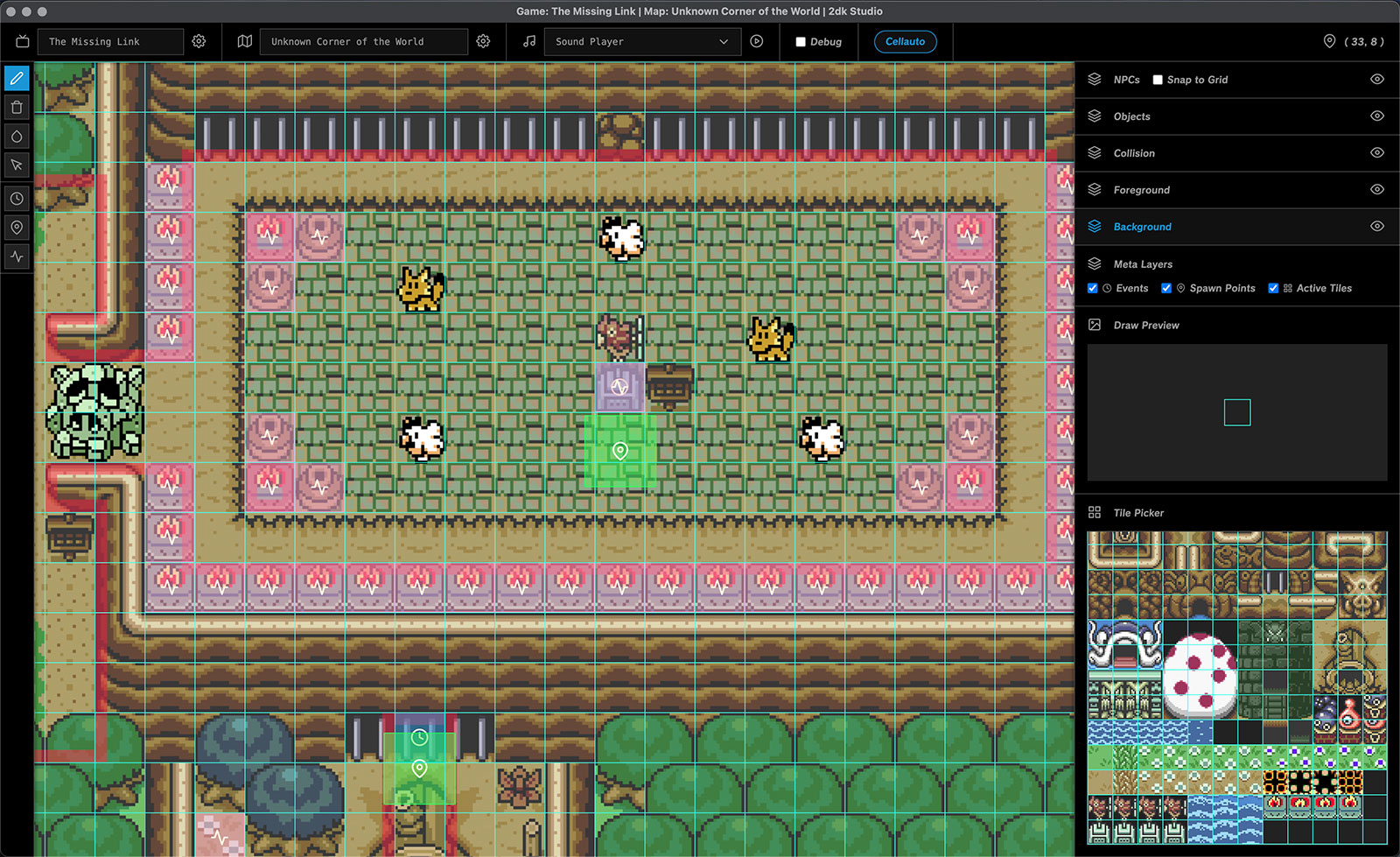Select the spawn point pin tool
This screenshot has height=857, width=1400.
tap(17, 228)
